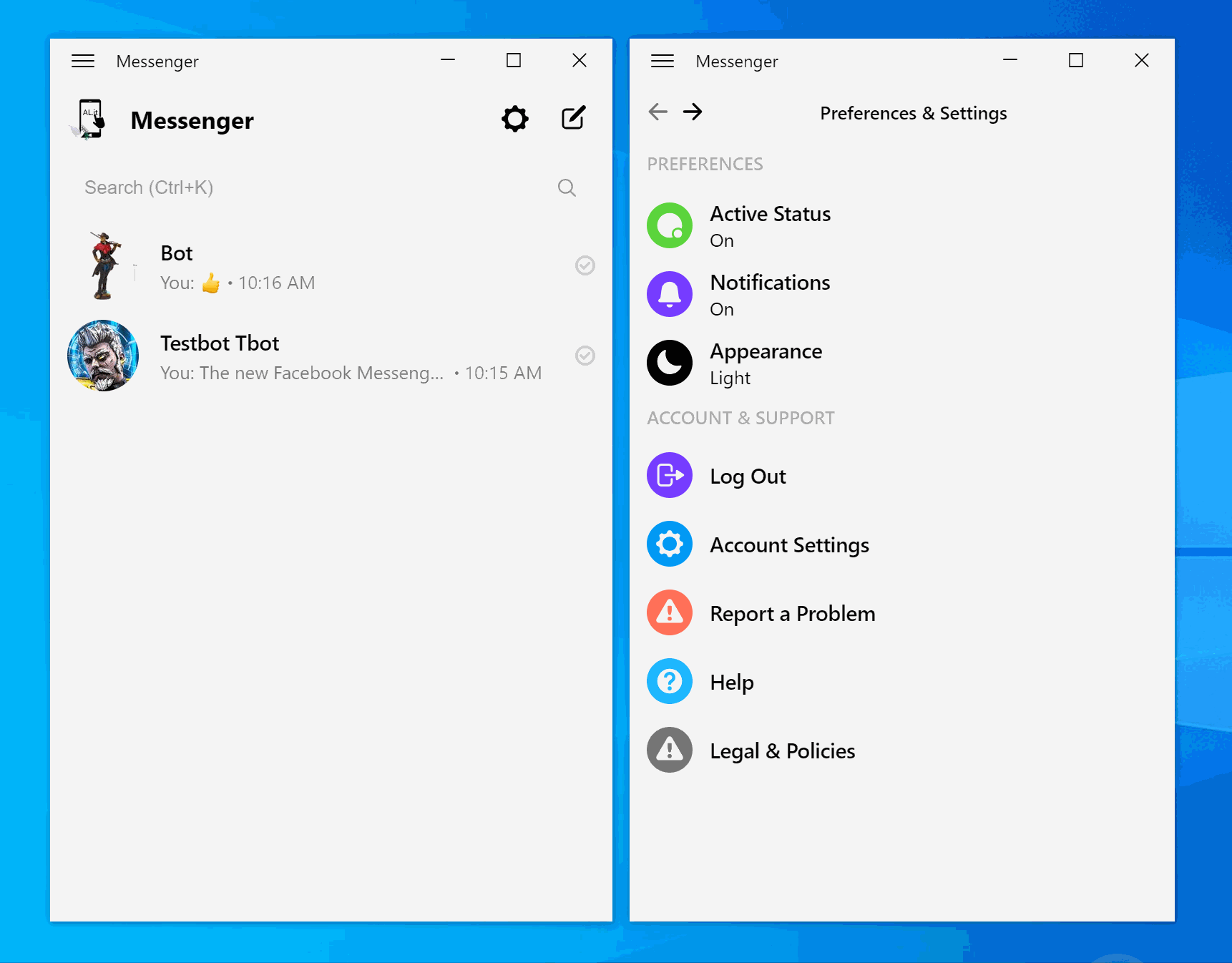Select the Active Status icon

(669, 225)
